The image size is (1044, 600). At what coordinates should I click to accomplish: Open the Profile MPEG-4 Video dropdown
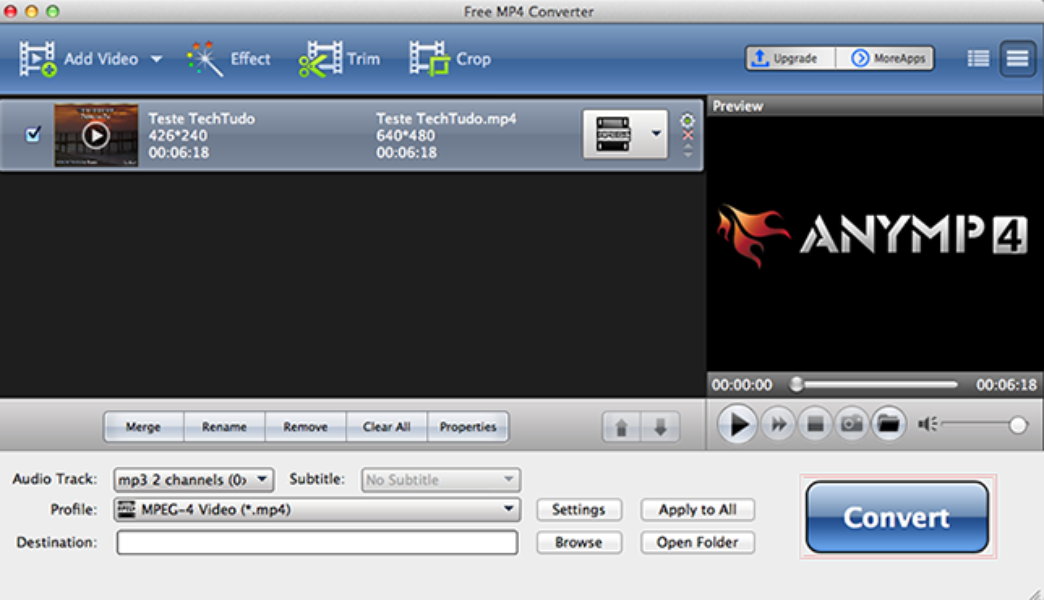coord(317,510)
